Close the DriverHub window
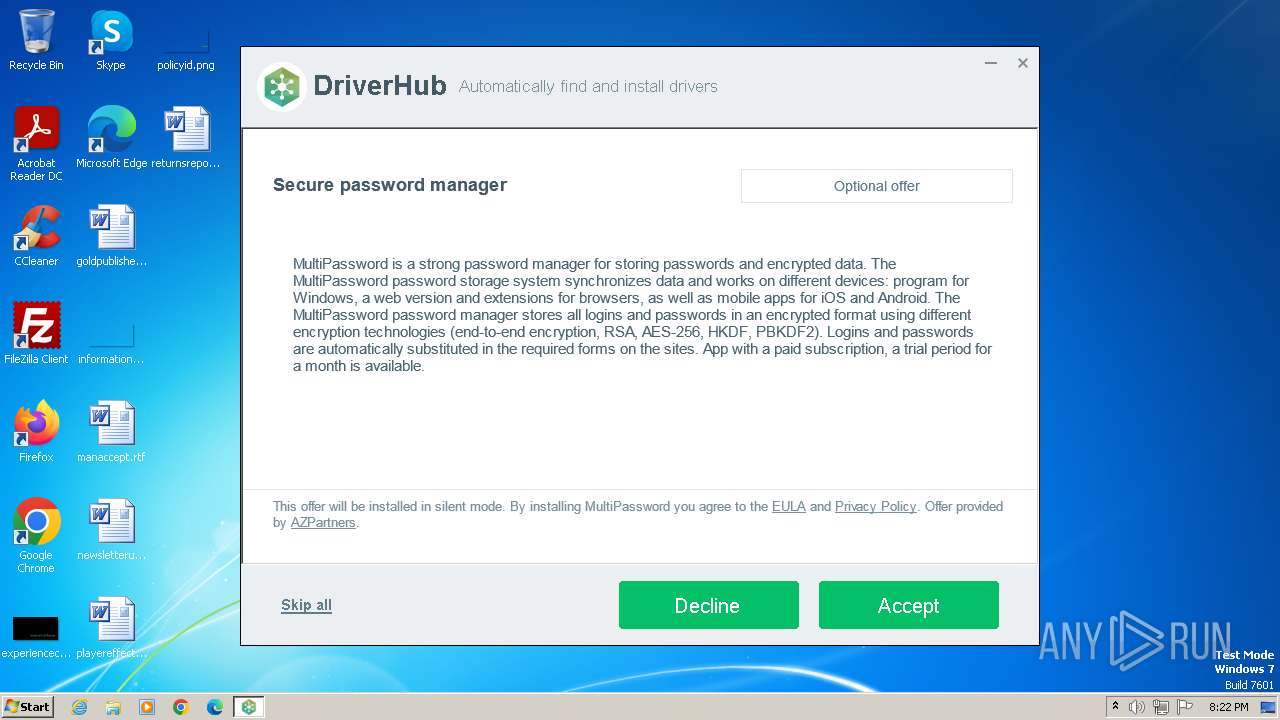Viewport: 1280px width, 720px height. [1022, 63]
